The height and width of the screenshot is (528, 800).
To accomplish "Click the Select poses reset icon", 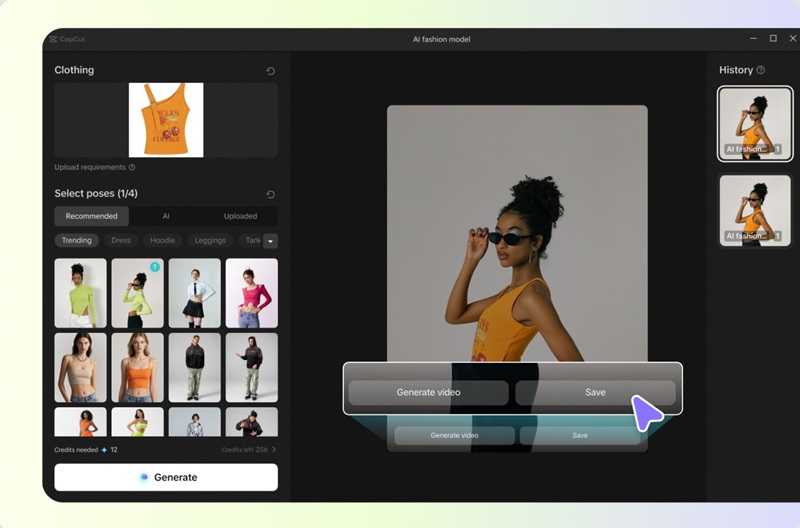I will [x=271, y=194].
